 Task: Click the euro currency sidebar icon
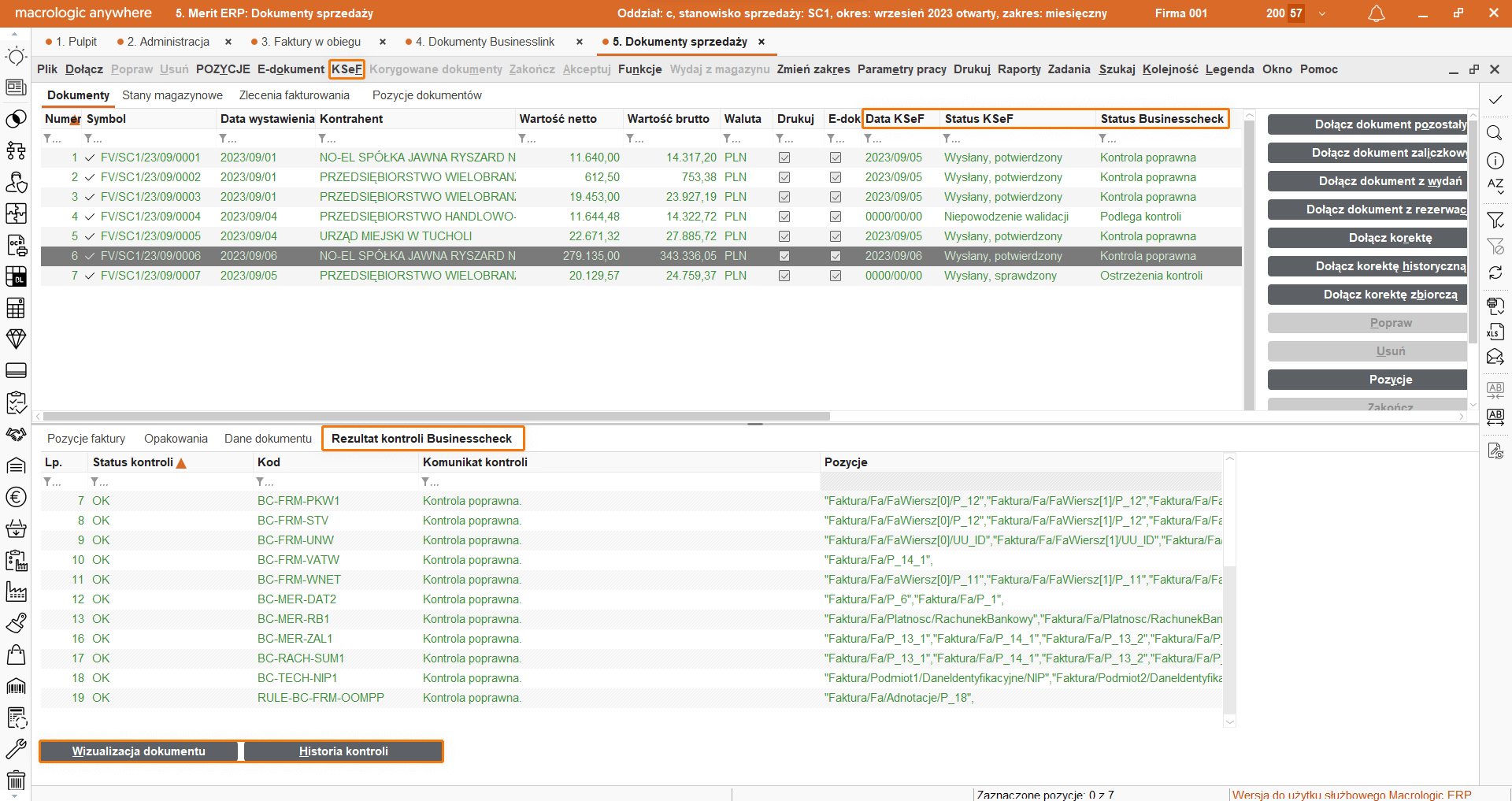pos(16,497)
